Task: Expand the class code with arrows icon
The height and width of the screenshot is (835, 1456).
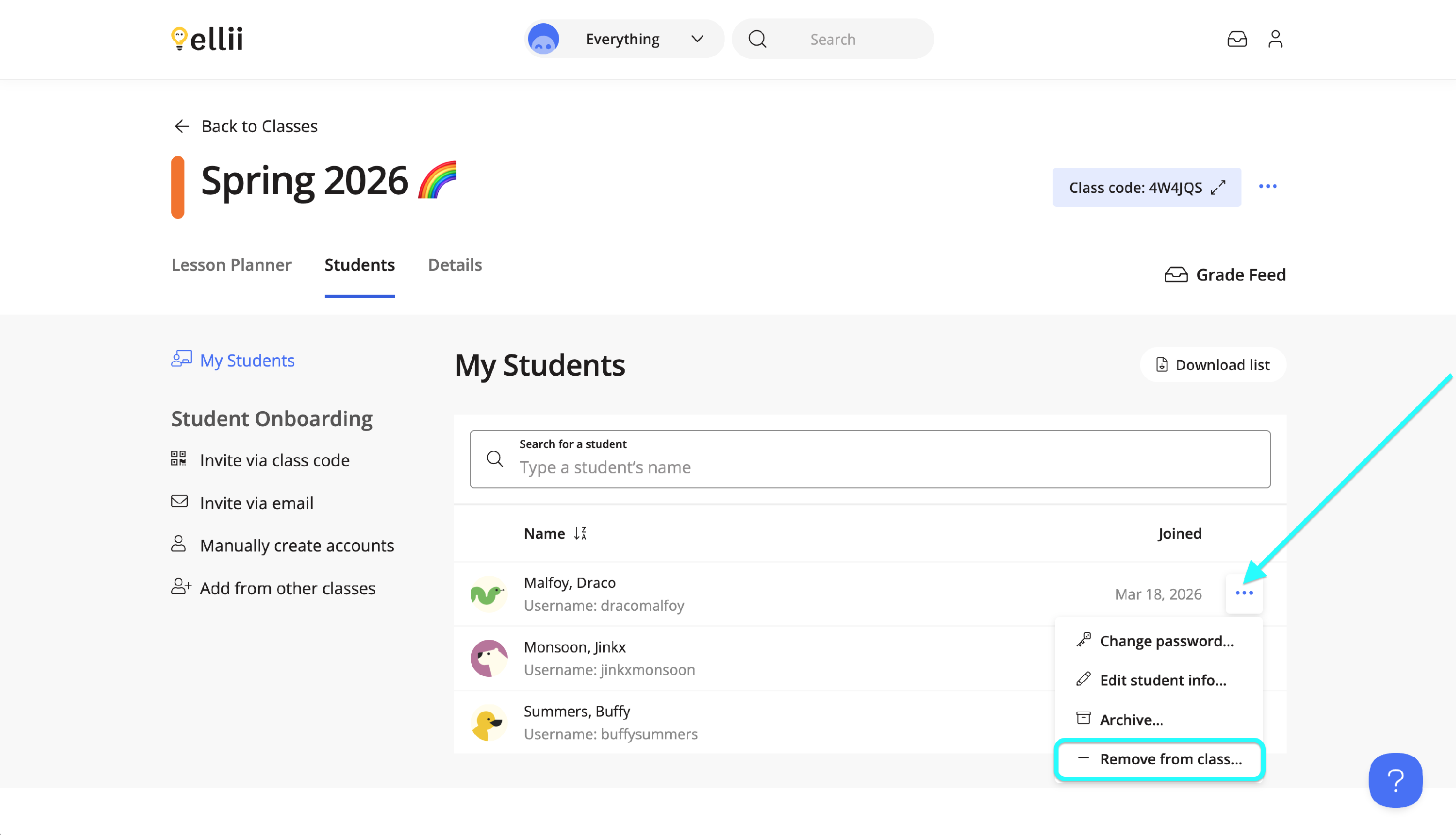Action: coord(1218,187)
